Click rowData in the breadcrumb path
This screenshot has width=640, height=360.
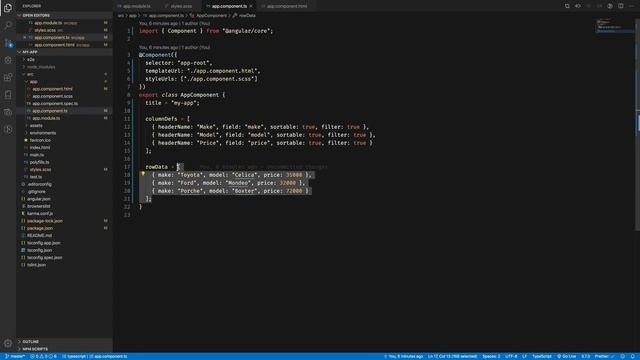click(247, 16)
